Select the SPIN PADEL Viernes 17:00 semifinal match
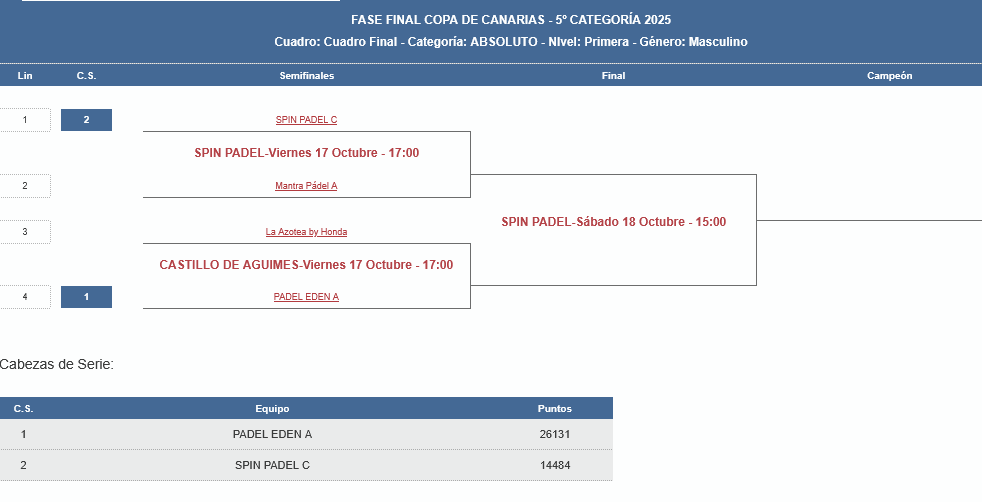982x502 pixels. (306, 153)
